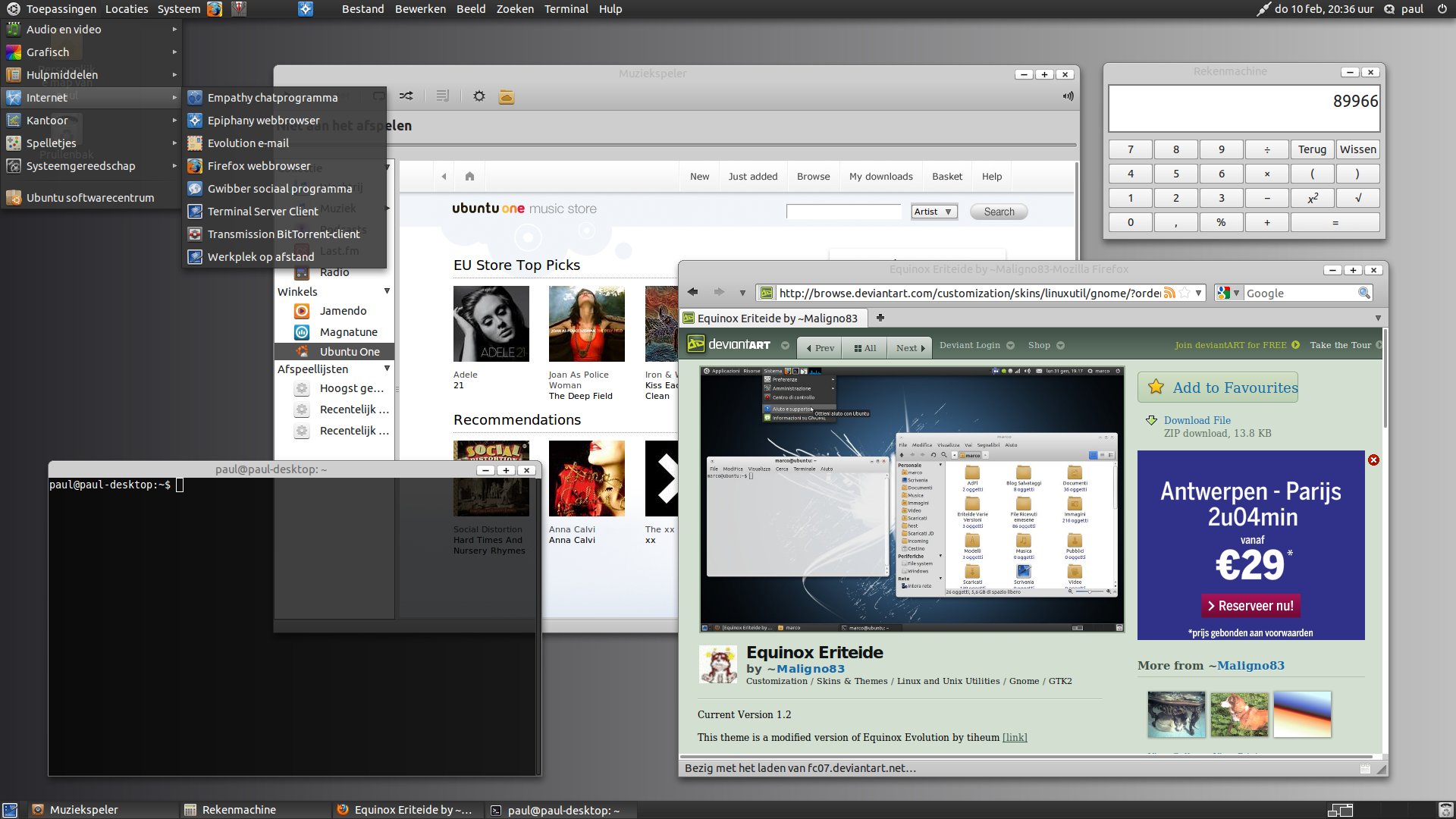Click Add to Favourites star button
The height and width of the screenshot is (819, 1456).
pos(1218,388)
